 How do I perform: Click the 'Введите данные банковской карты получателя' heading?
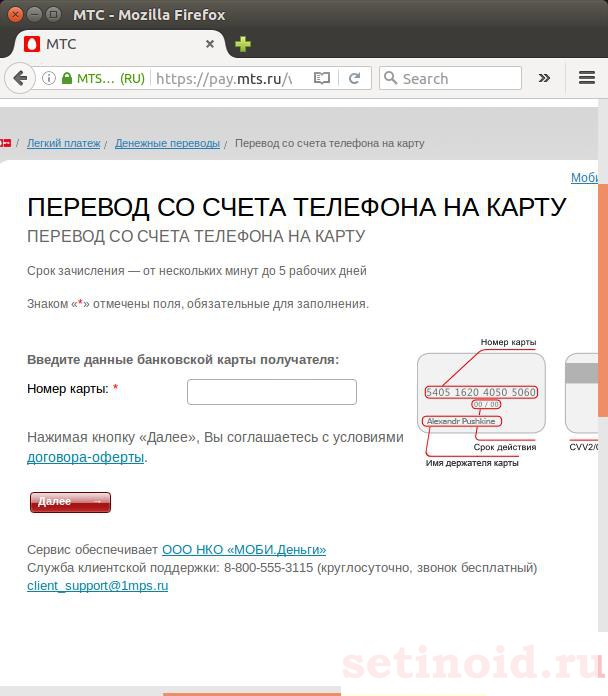click(183, 360)
